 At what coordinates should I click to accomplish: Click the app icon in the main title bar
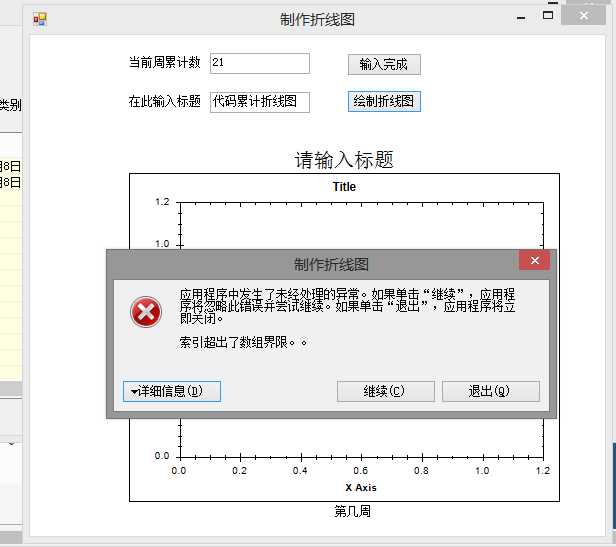(40, 18)
